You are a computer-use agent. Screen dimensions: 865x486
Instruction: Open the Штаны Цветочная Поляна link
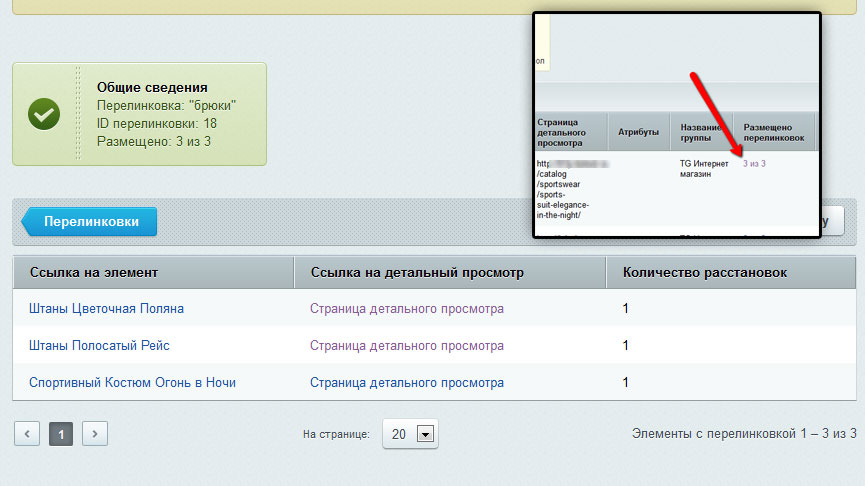click(x=106, y=309)
